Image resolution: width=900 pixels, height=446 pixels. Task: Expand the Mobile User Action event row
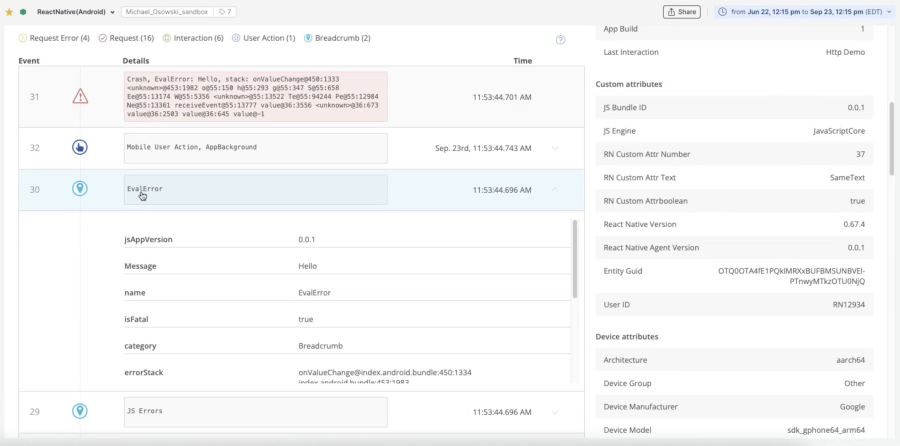(x=556, y=147)
